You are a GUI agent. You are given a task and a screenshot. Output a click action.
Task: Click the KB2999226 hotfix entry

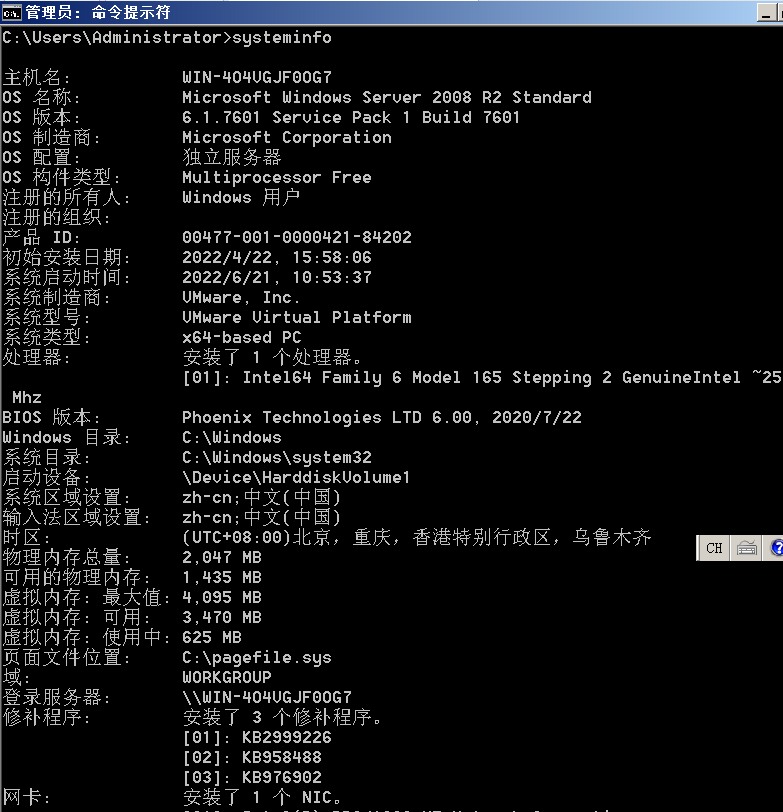[x=256, y=737]
